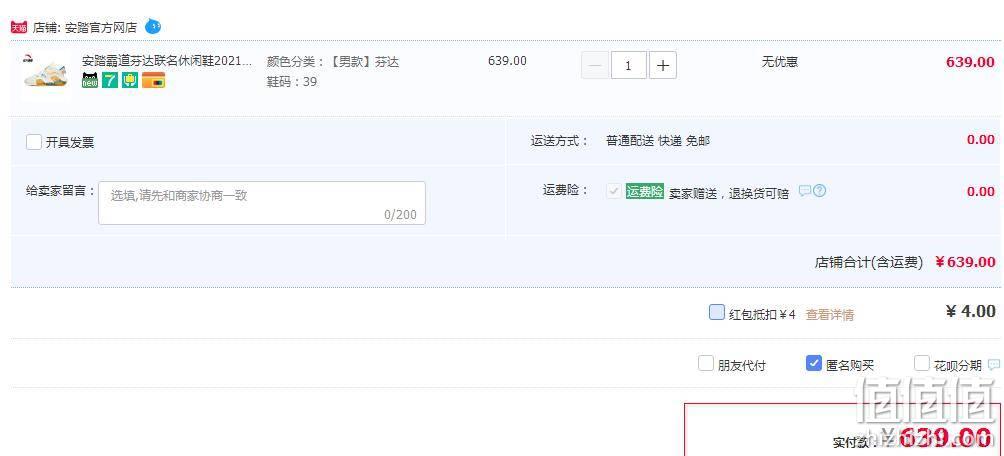Click the red packet ¥ 4.00 amount

(x=971, y=311)
